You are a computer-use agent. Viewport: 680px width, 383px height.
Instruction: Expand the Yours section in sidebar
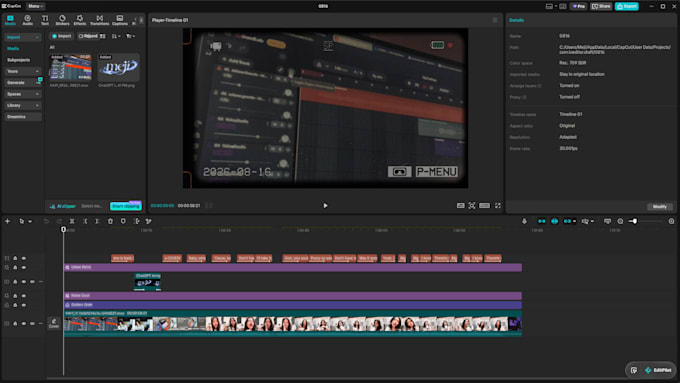23,71
